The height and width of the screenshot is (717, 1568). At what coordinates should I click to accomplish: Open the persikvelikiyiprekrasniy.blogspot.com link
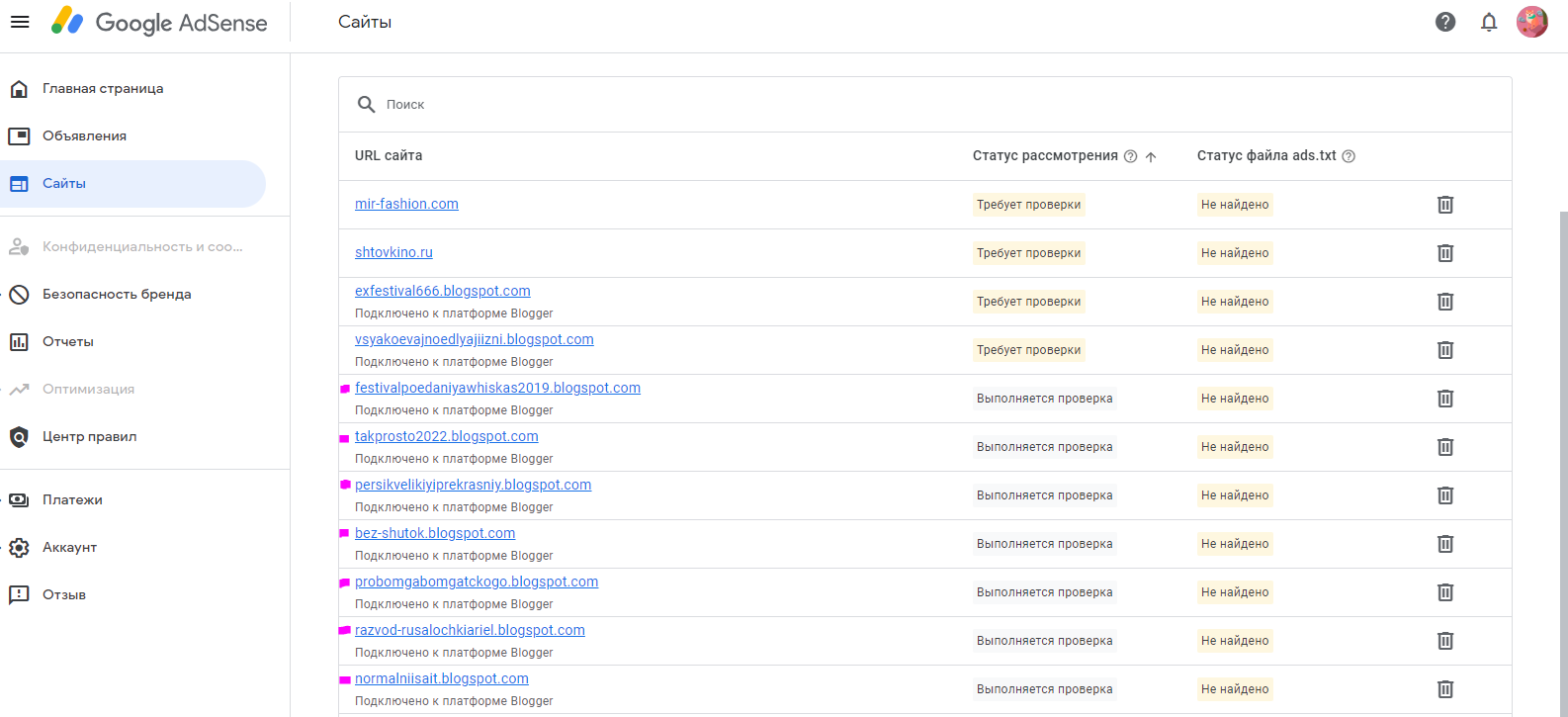click(x=473, y=485)
